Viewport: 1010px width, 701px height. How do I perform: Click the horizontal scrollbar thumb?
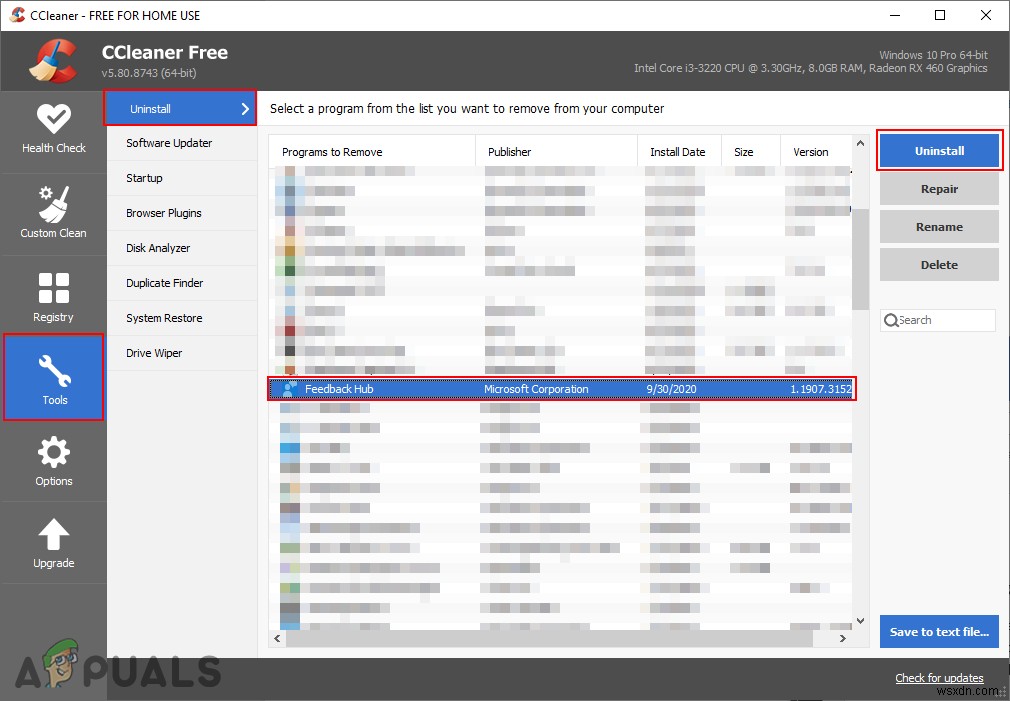click(x=549, y=639)
